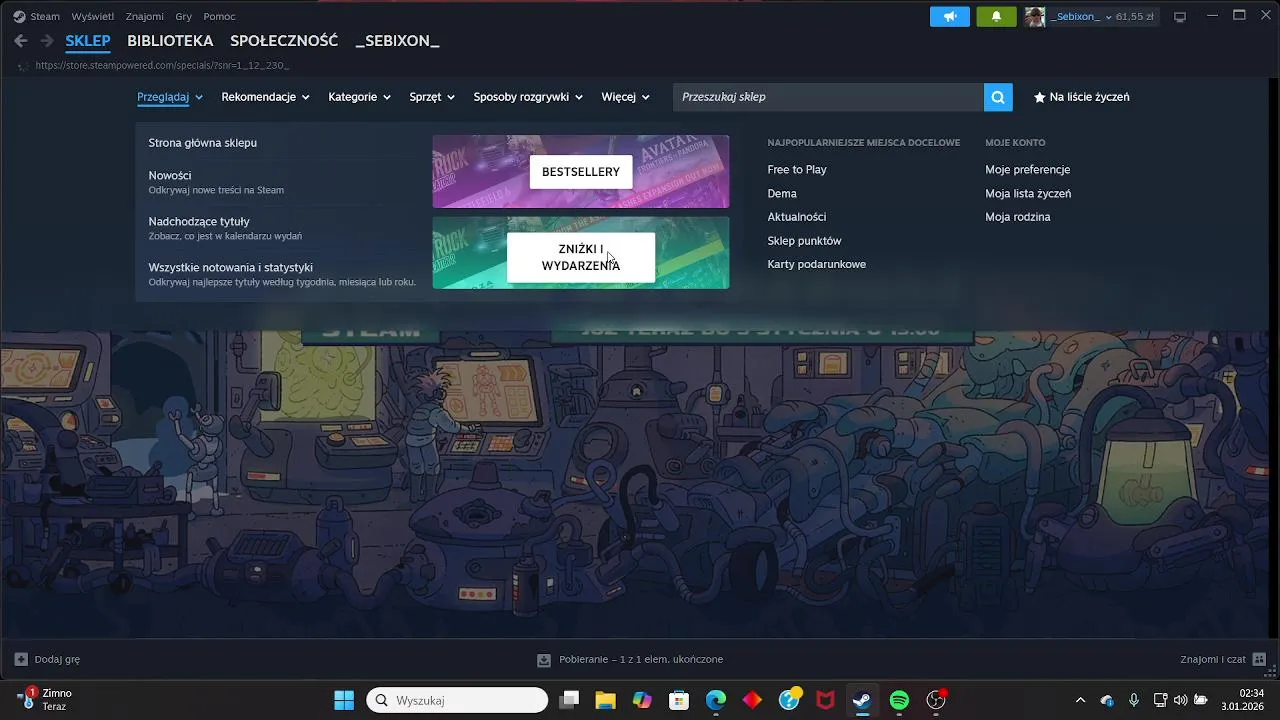
Task: Open Nadchodzące tytuły entry
Action: pos(225,228)
